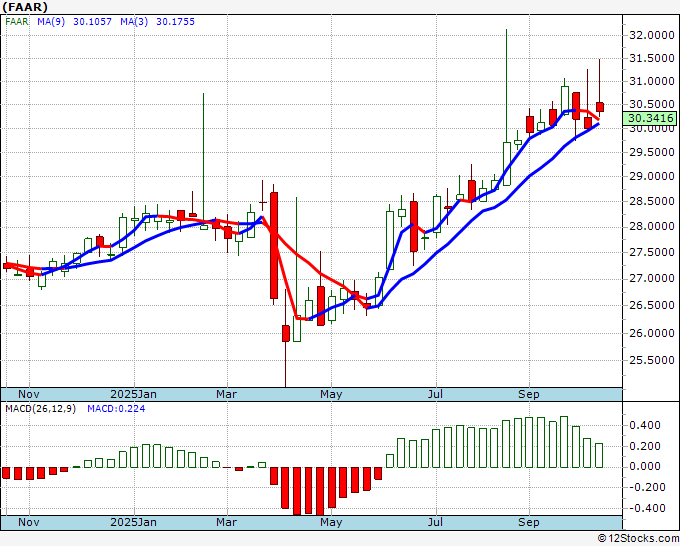Click Sep on the price chart time axis
The image size is (680, 546).
[x=529, y=394]
